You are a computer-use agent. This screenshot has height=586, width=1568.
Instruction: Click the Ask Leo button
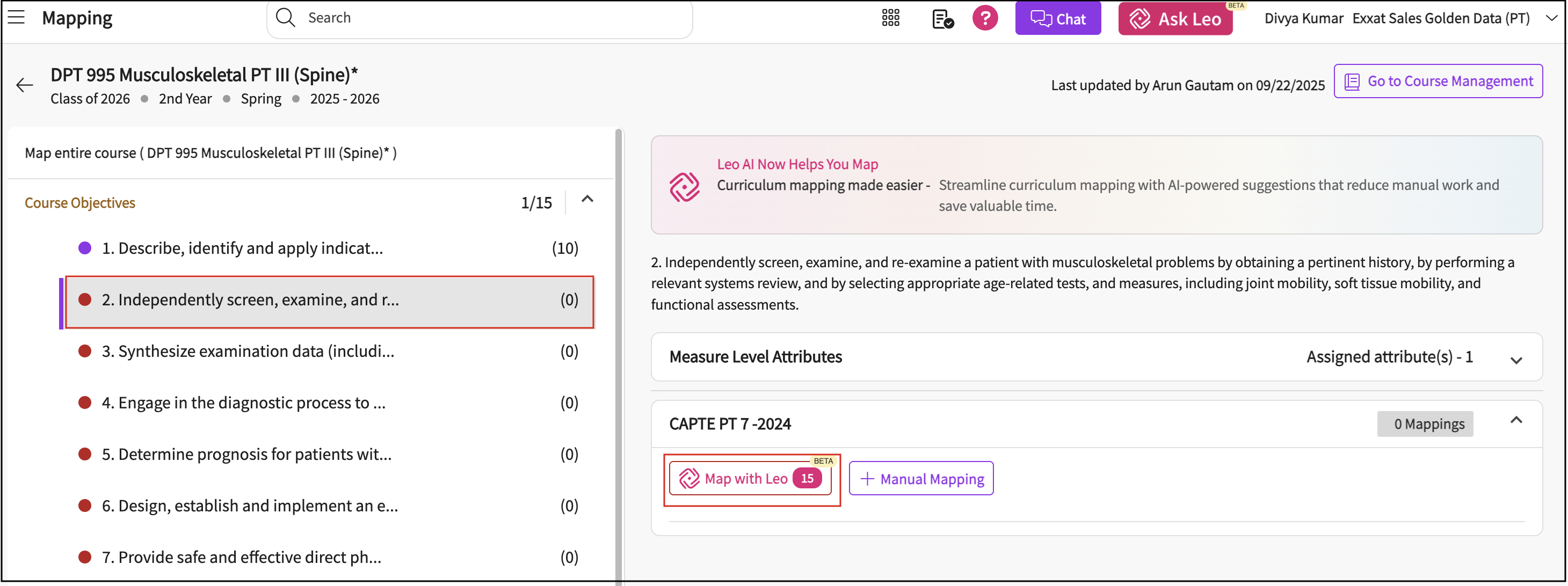pyautogui.click(x=1175, y=19)
